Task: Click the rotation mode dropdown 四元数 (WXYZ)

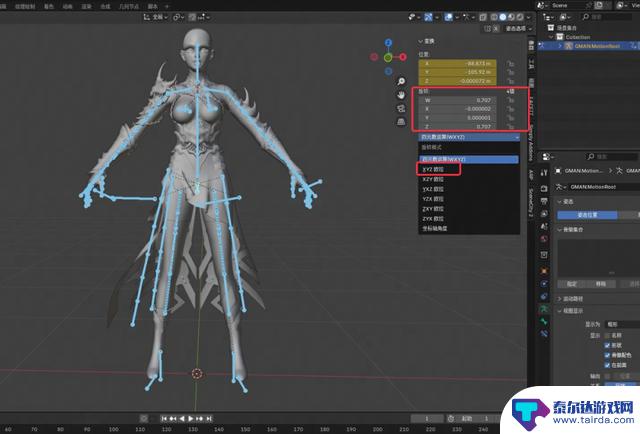Action: (469, 137)
